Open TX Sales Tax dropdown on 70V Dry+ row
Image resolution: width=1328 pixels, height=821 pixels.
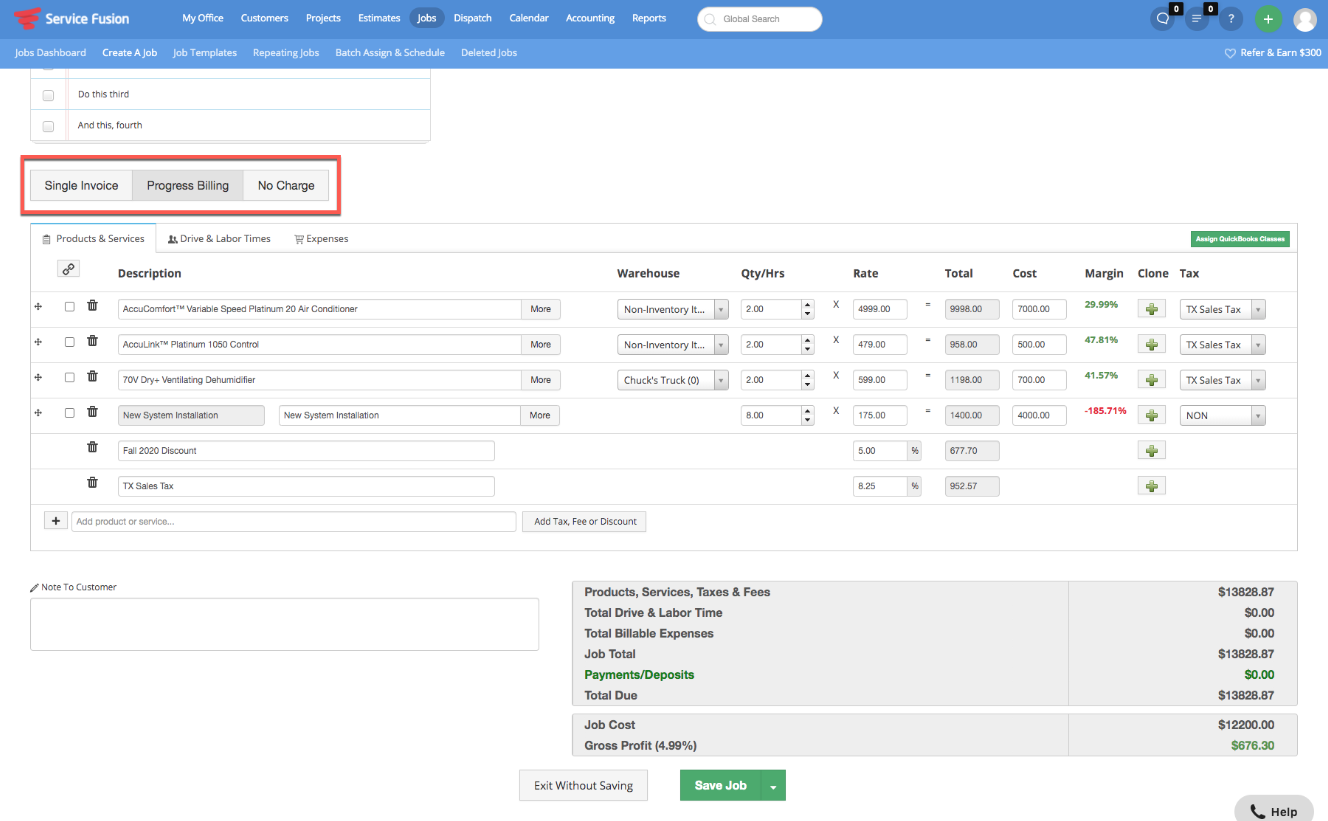[x=1223, y=380]
